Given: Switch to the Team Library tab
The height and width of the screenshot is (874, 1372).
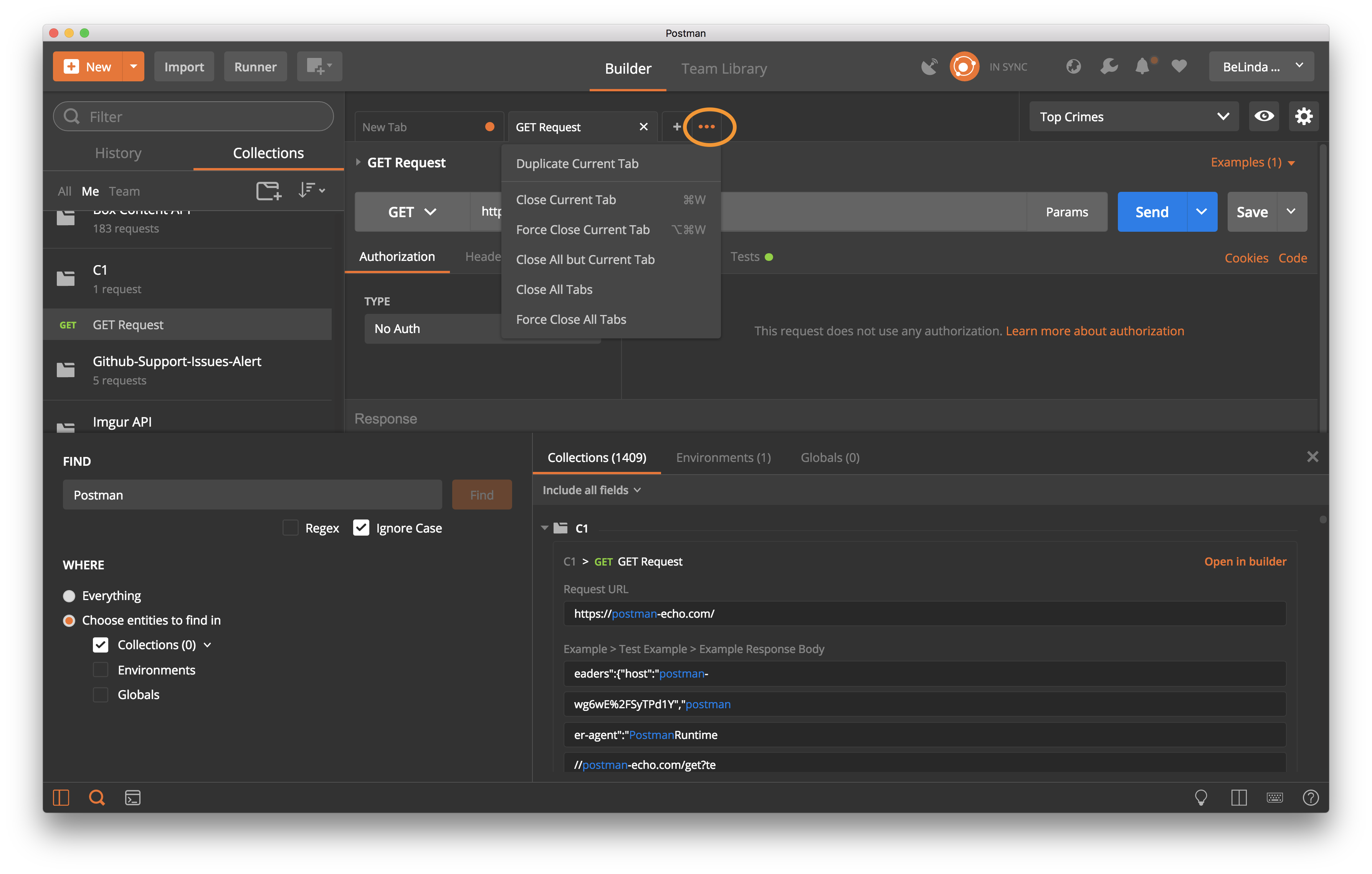Looking at the screenshot, I should click(x=724, y=68).
